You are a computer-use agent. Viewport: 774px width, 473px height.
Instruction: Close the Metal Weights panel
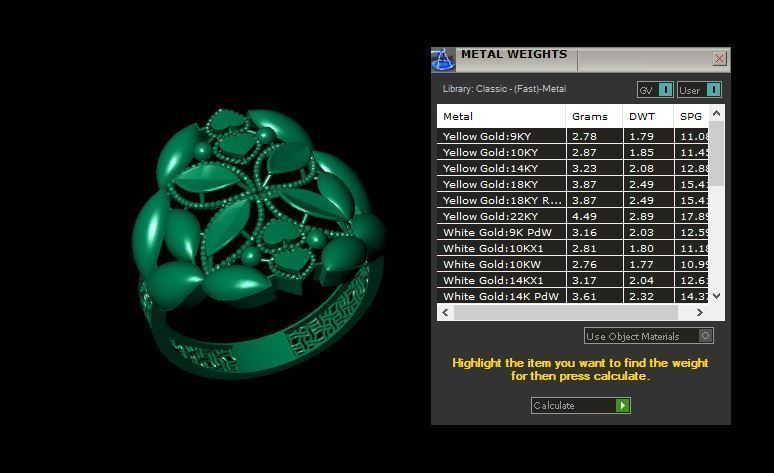719,59
